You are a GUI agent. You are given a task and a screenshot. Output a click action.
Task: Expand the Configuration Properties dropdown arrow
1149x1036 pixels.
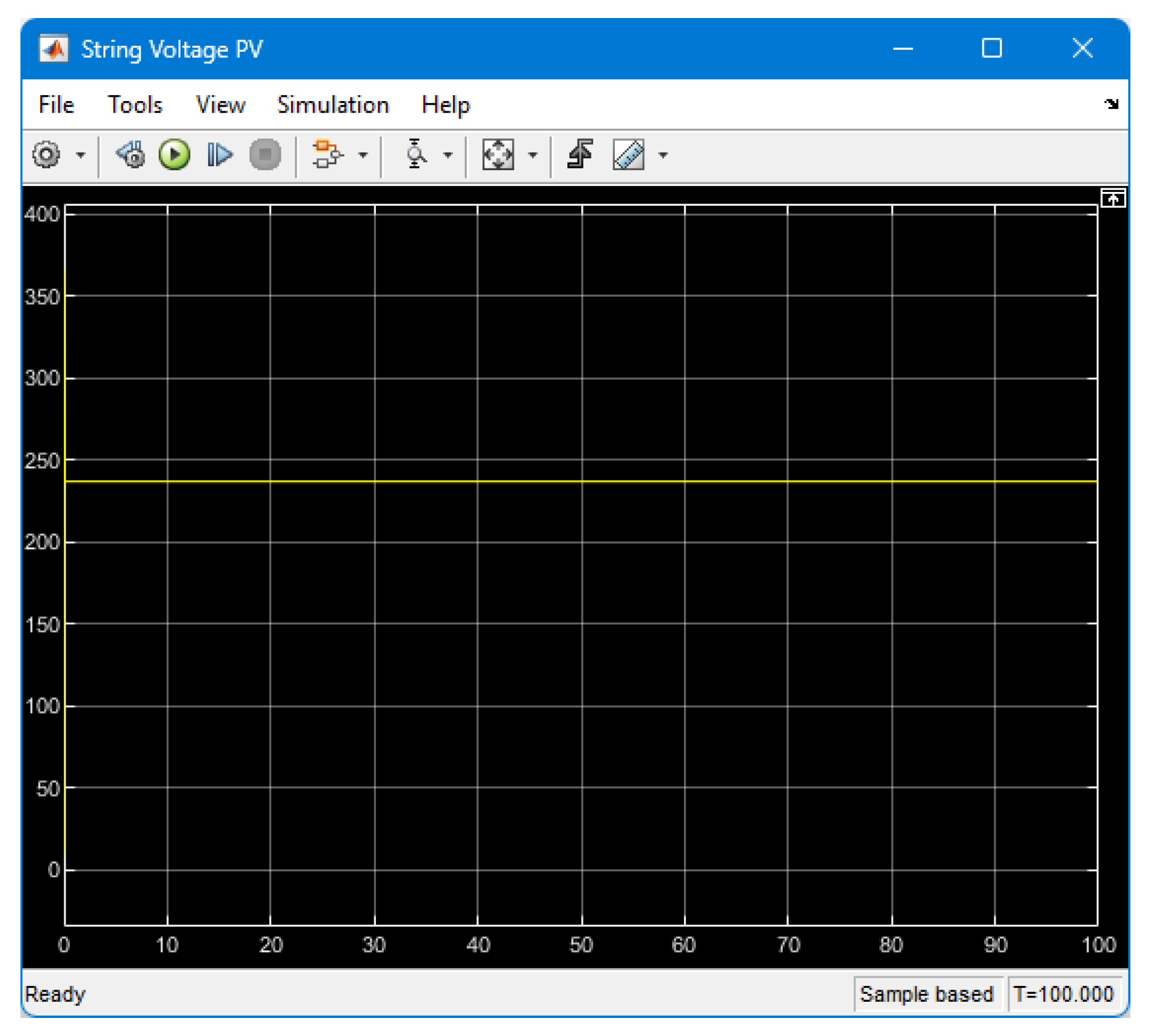[x=80, y=155]
